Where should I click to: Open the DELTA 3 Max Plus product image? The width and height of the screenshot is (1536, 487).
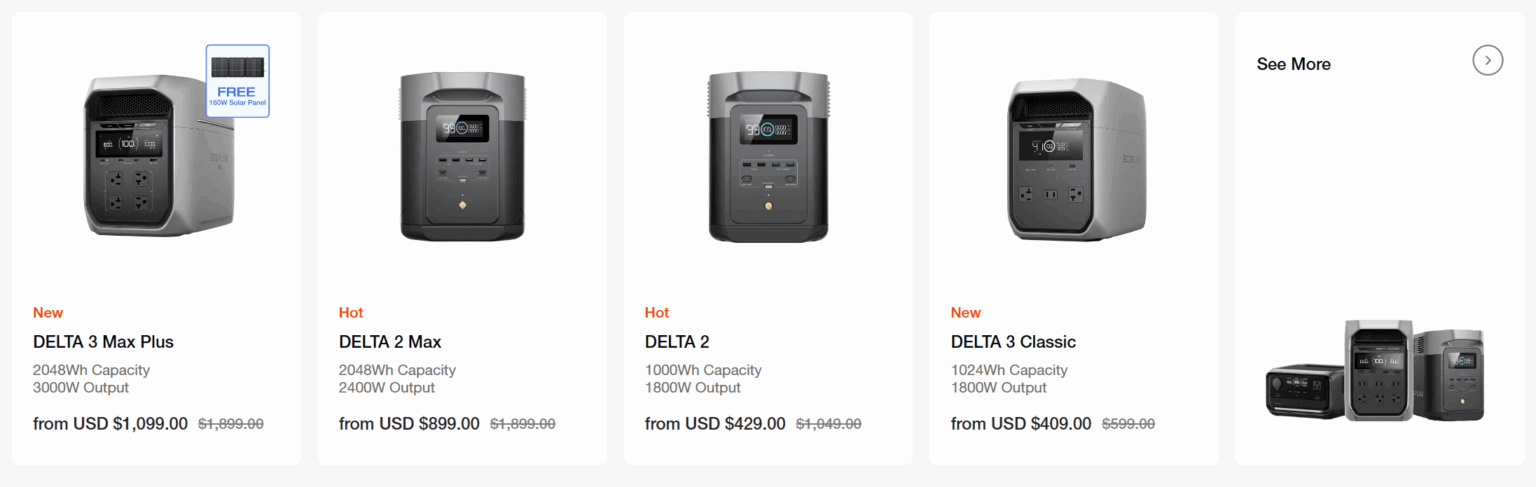(x=158, y=158)
